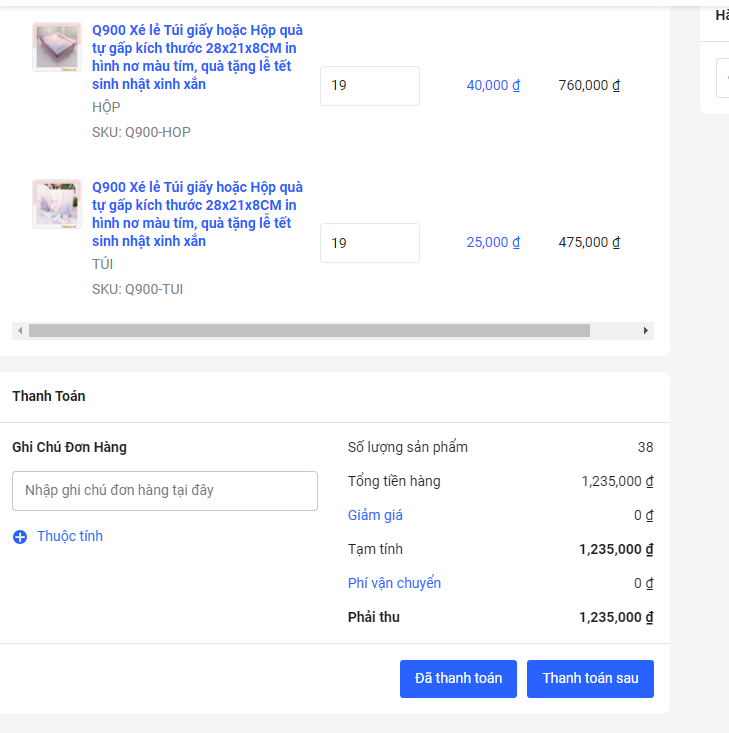This screenshot has height=733, width=729.
Task: Edit the 40,000 đ unit price
Action: click(x=493, y=85)
